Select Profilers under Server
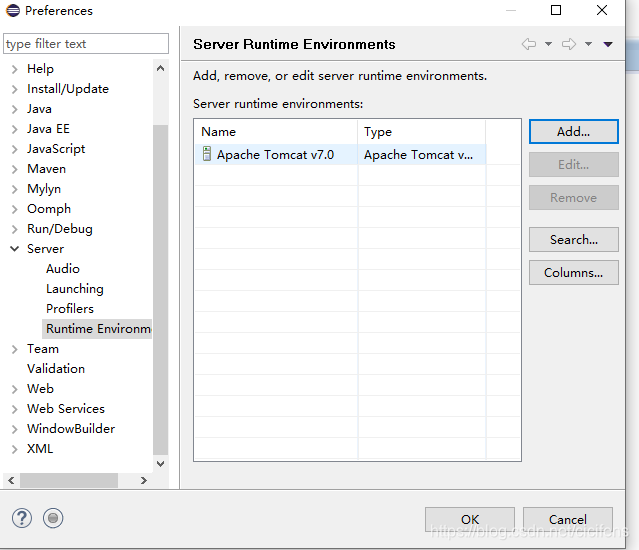639x550 pixels. pyautogui.click(x=70, y=309)
